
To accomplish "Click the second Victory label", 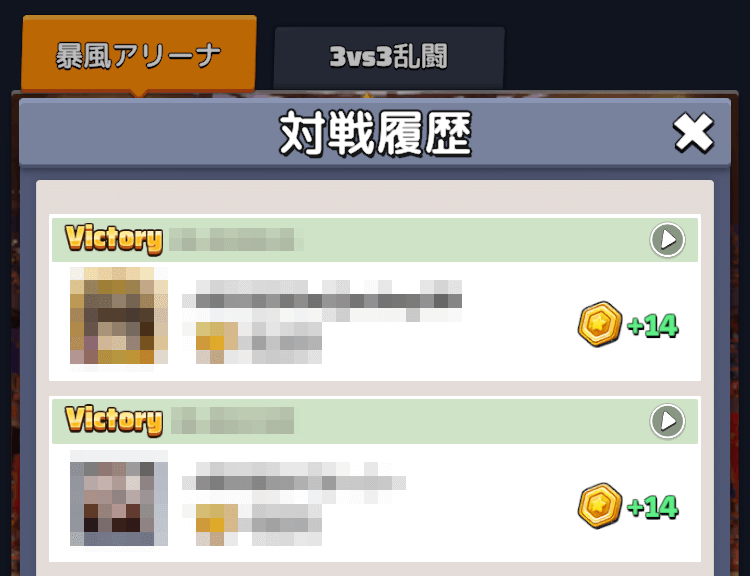I will (114, 421).
